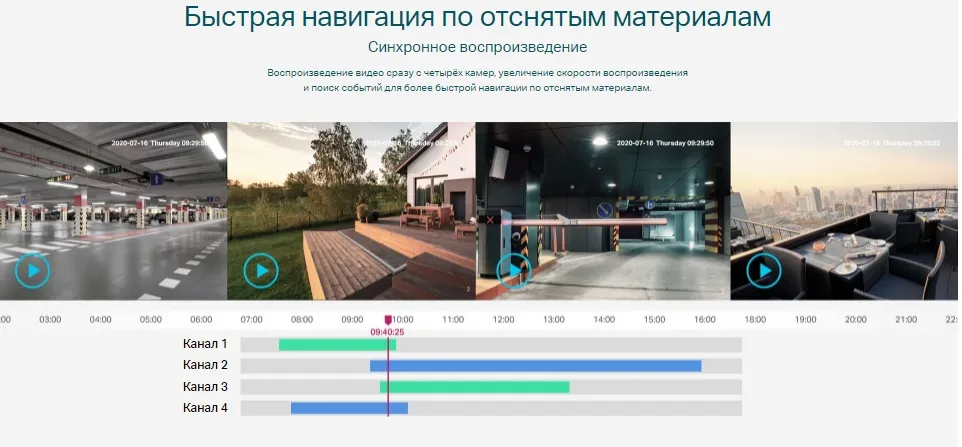Play the backyard wooden deck video
962x447 pixels.
(x=261, y=271)
